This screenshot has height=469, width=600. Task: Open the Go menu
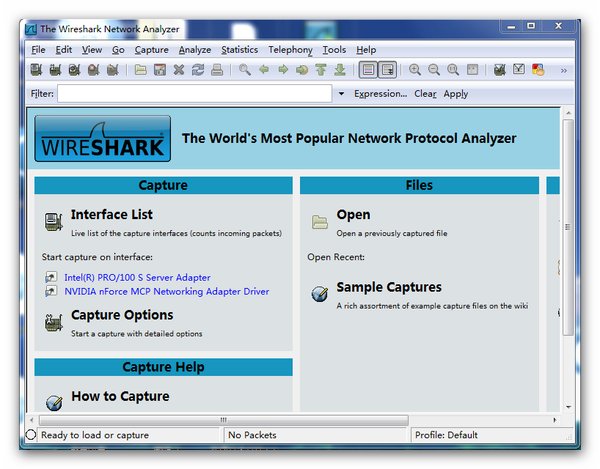(118, 50)
